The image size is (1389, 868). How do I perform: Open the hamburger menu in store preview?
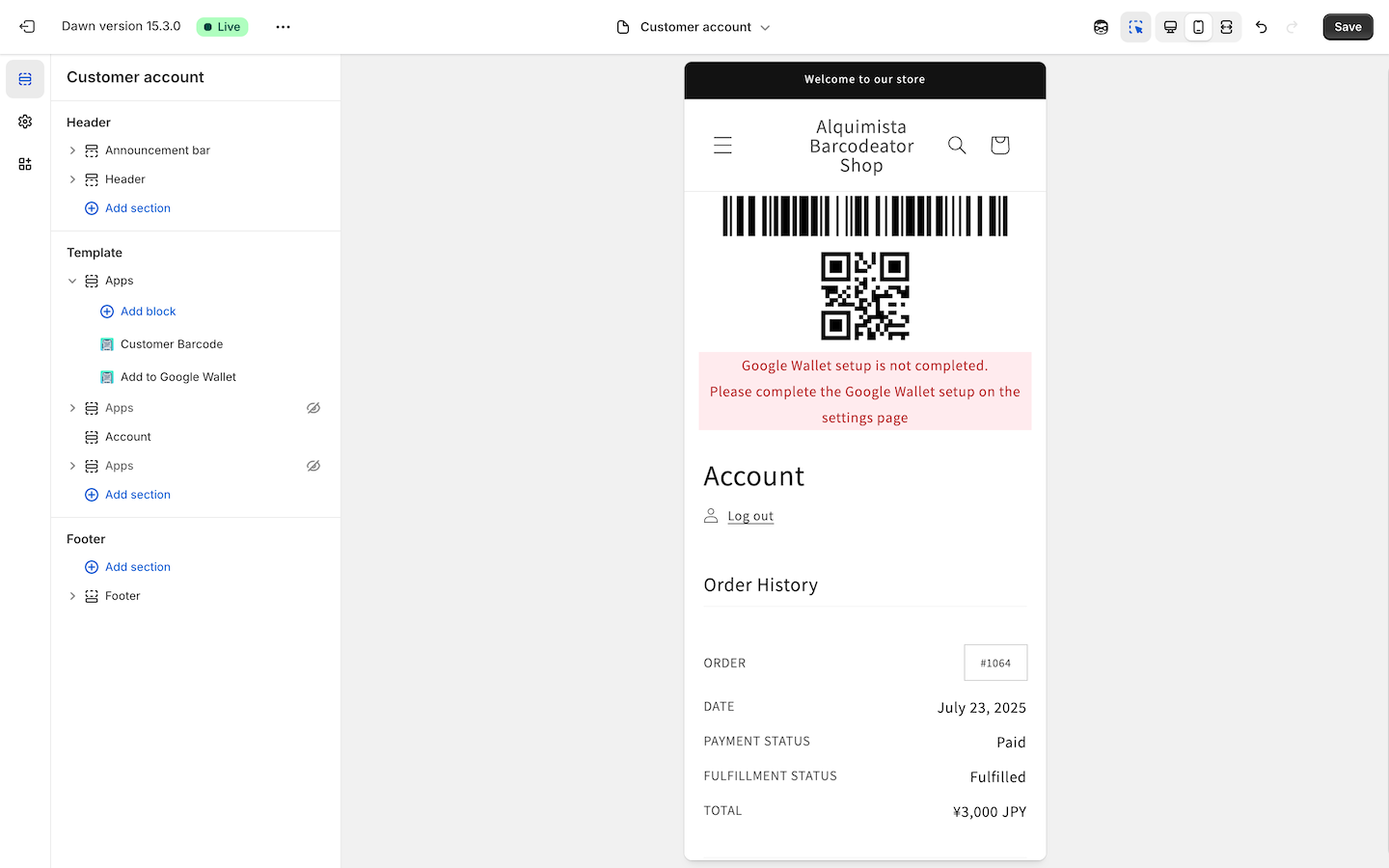(722, 145)
